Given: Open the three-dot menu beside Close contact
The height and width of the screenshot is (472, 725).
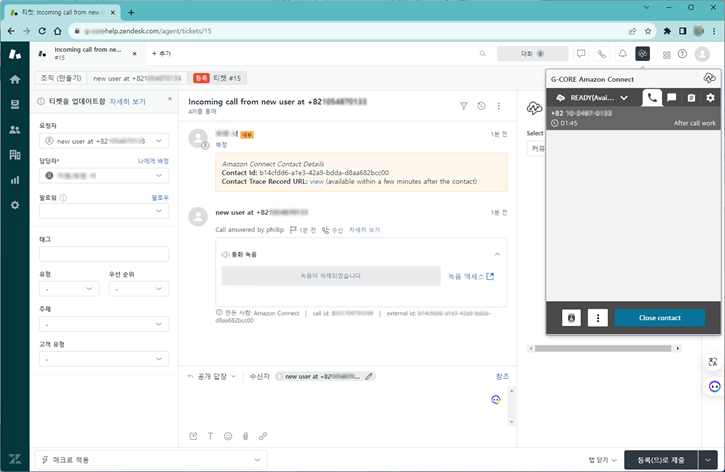Looking at the screenshot, I should click(598, 318).
